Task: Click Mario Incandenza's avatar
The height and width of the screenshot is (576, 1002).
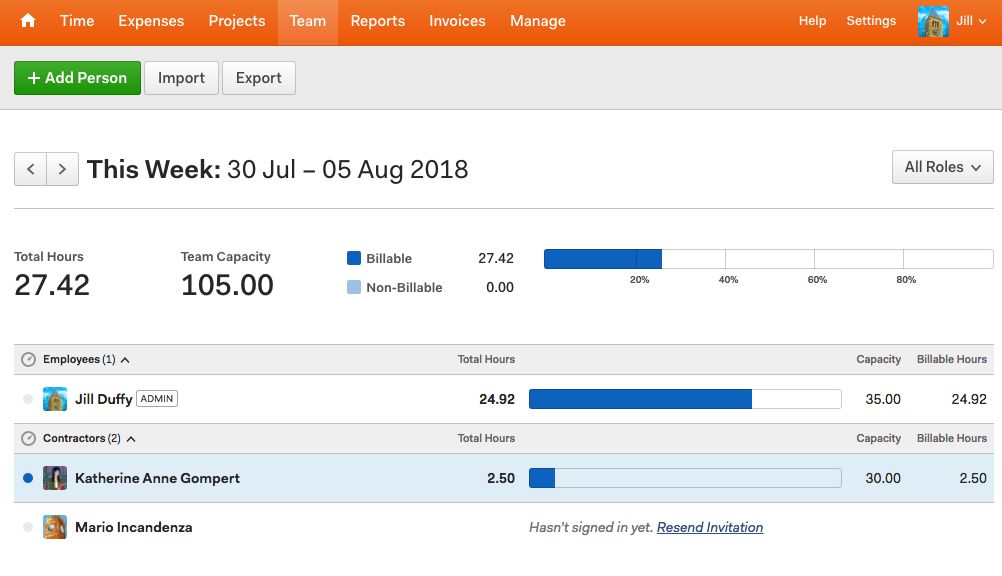Action: 55,527
